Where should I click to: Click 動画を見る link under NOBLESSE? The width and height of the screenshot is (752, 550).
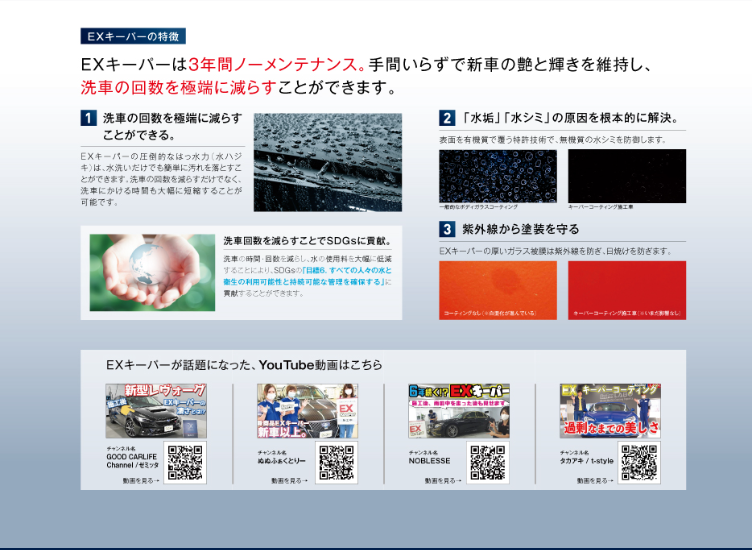pyautogui.click(x=442, y=481)
